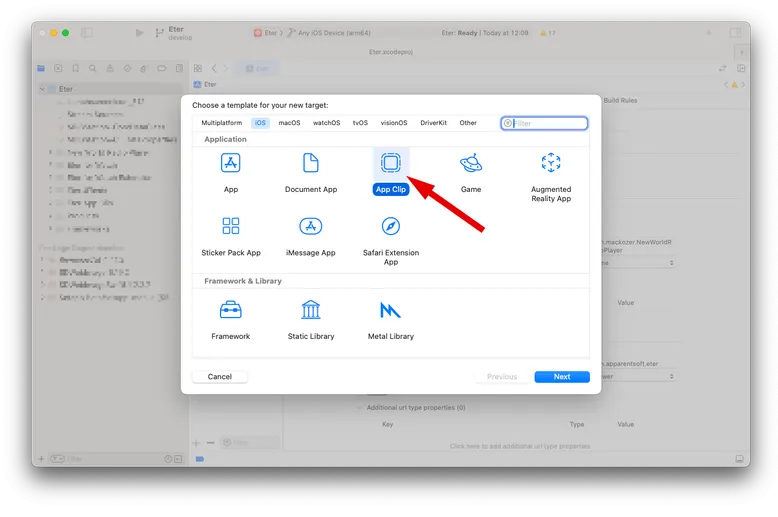Collapse the Eter project root in navigator
The width and height of the screenshot is (778, 517).
(42, 89)
